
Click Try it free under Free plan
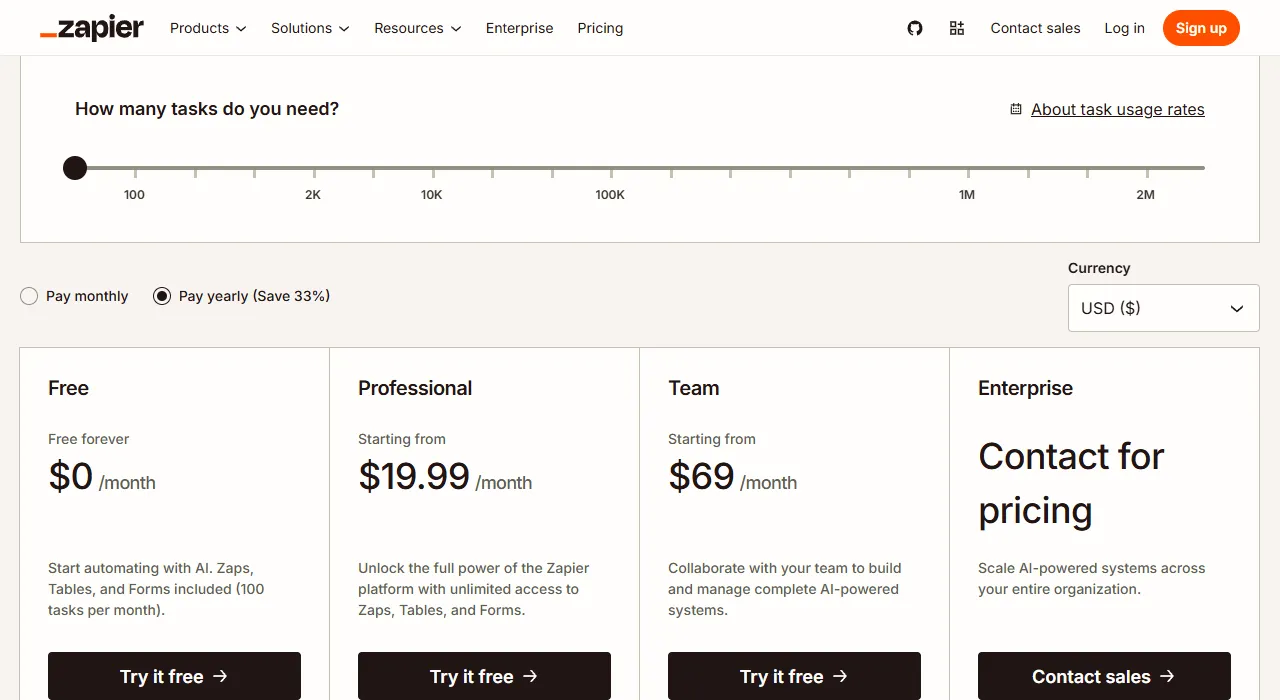click(174, 676)
